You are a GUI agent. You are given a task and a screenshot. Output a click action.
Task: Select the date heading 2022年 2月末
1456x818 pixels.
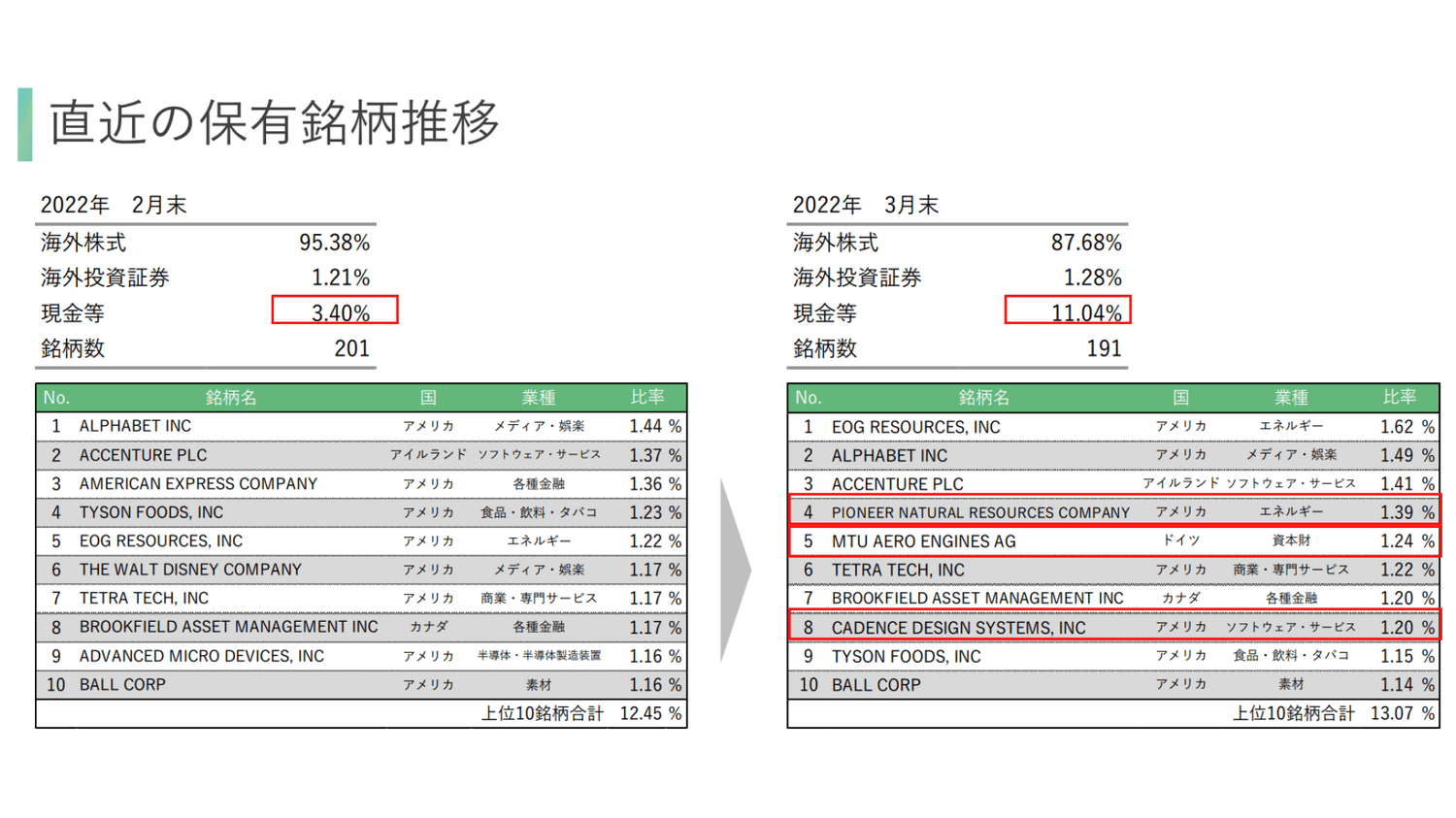pos(113,206)
